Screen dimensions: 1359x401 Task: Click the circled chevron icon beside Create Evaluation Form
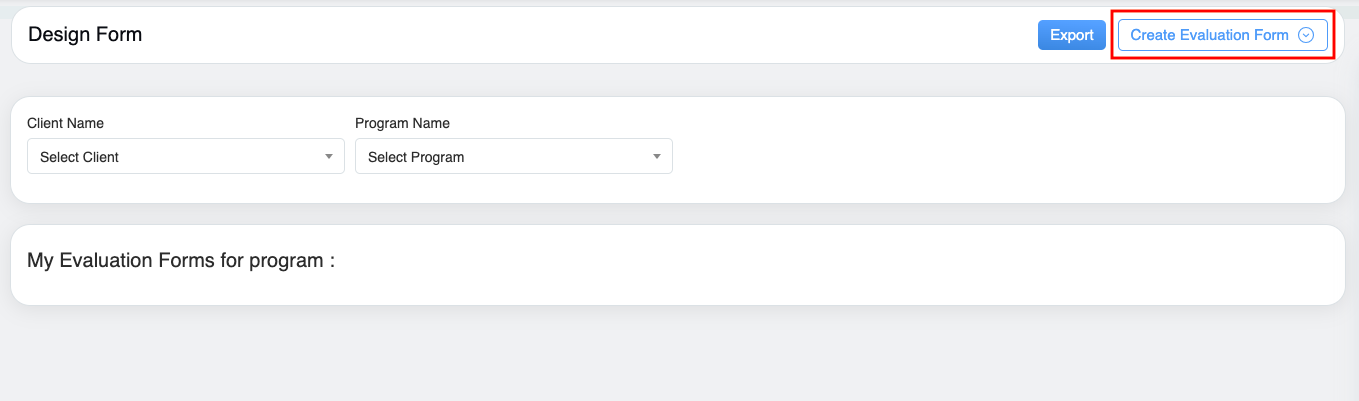[x=1305, y=35]
